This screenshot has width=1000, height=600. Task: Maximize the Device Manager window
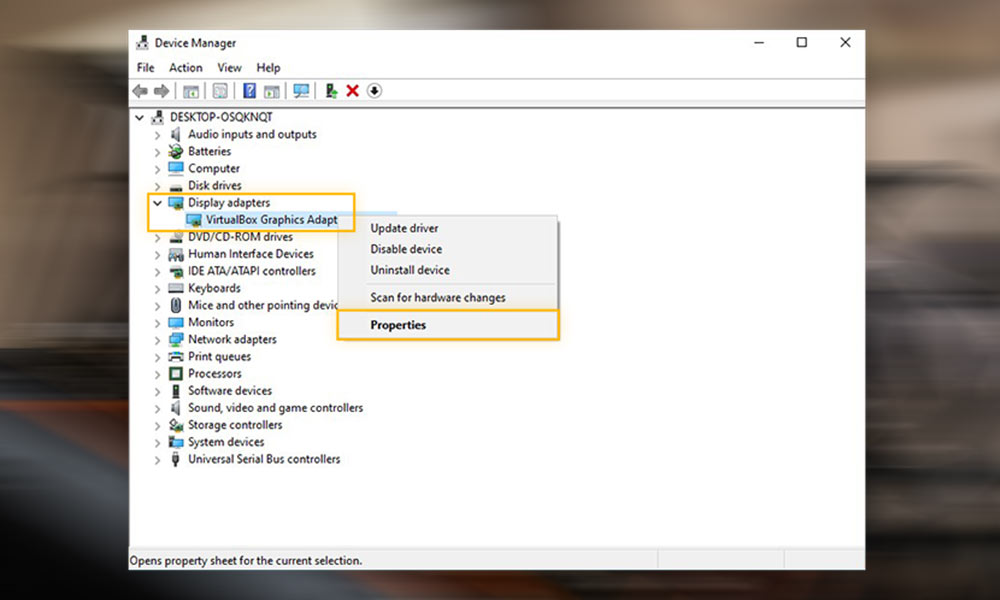tap(802, 43)
